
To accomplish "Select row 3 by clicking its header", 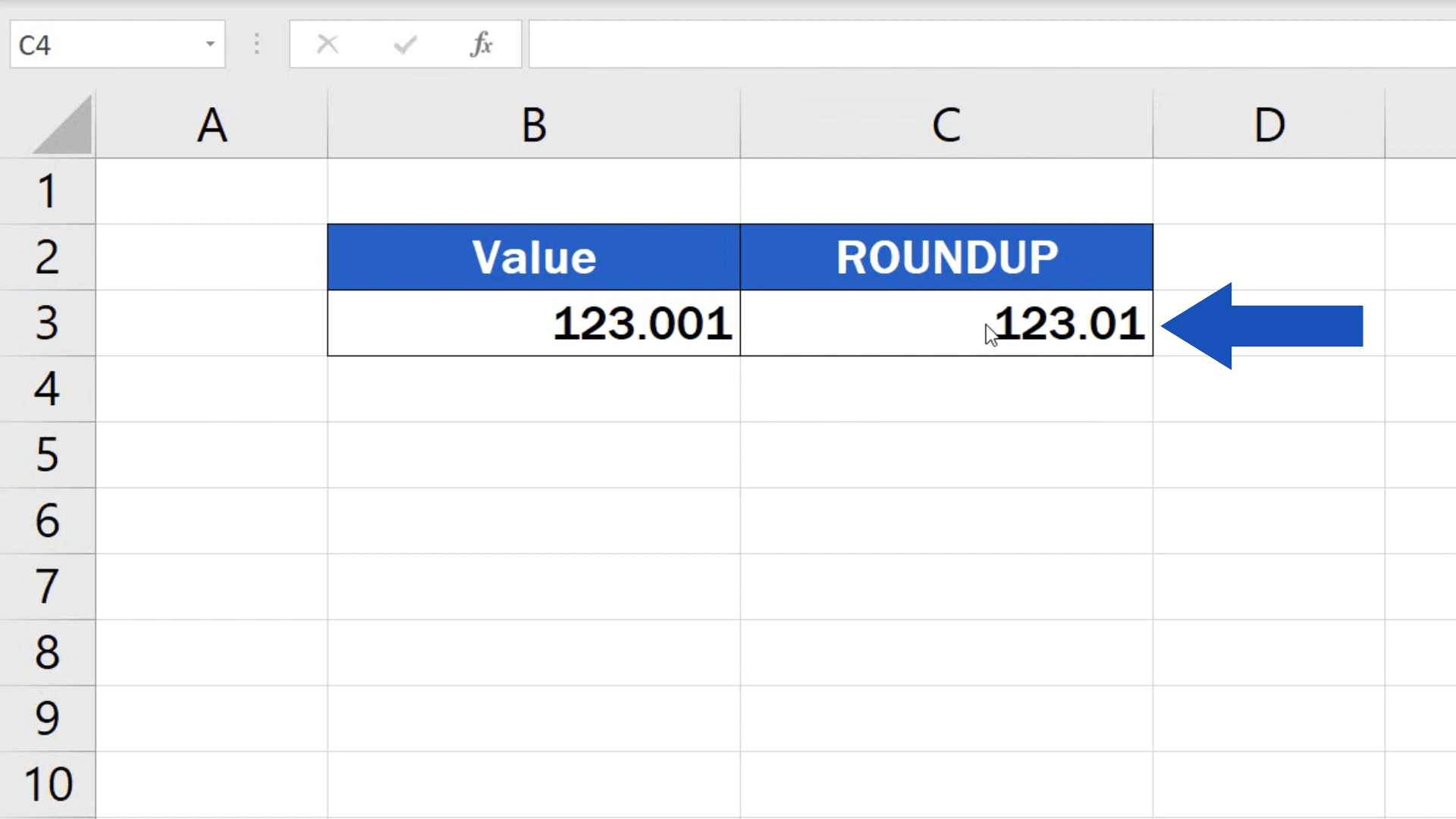I will pyautogui.click(x=48, y=324).
